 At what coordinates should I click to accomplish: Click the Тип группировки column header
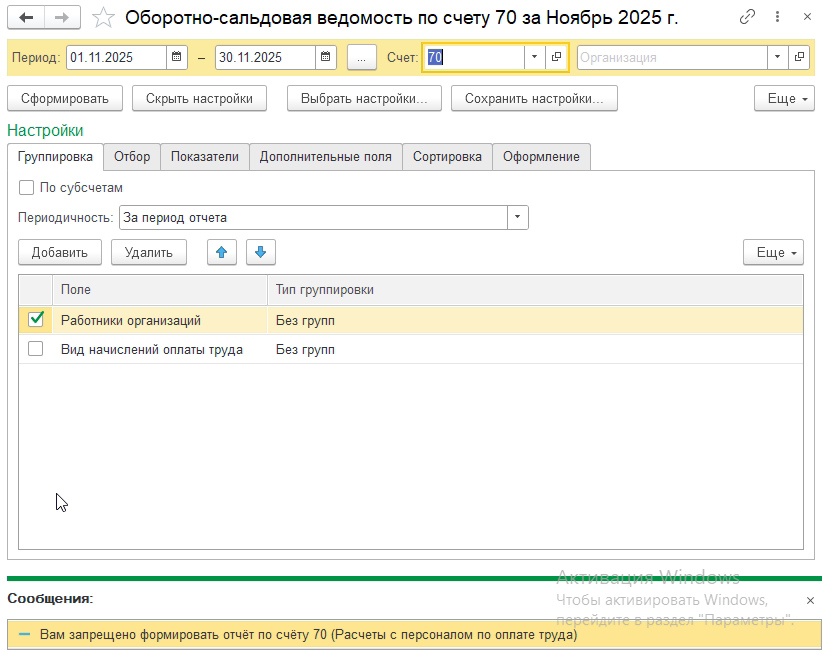tap(535, 290)
